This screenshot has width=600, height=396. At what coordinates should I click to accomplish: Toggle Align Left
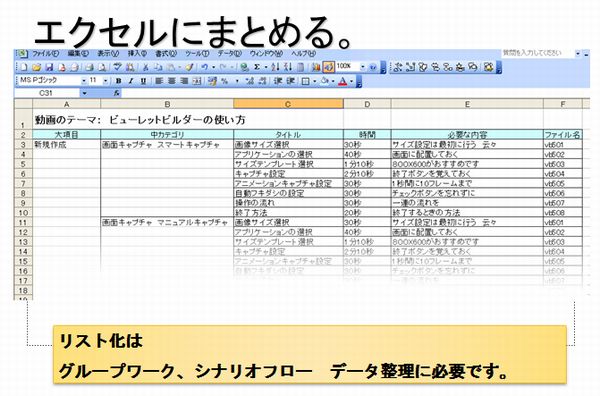pos(159,81)
